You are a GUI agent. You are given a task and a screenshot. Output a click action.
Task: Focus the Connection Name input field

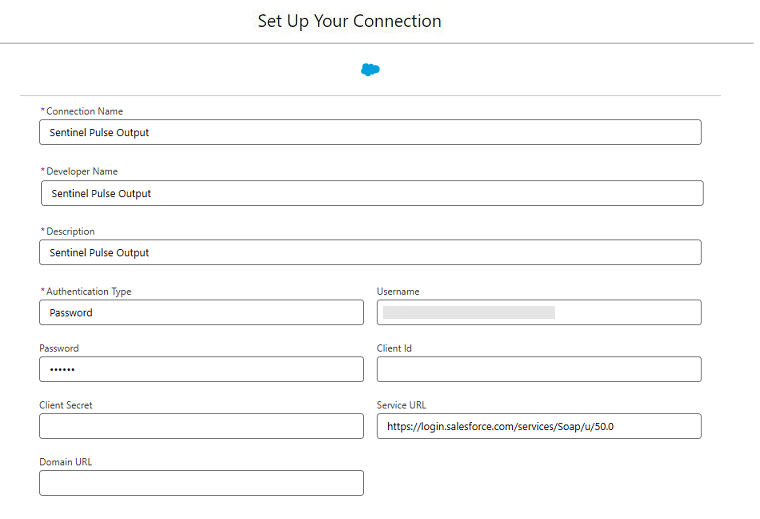(370, 132)
